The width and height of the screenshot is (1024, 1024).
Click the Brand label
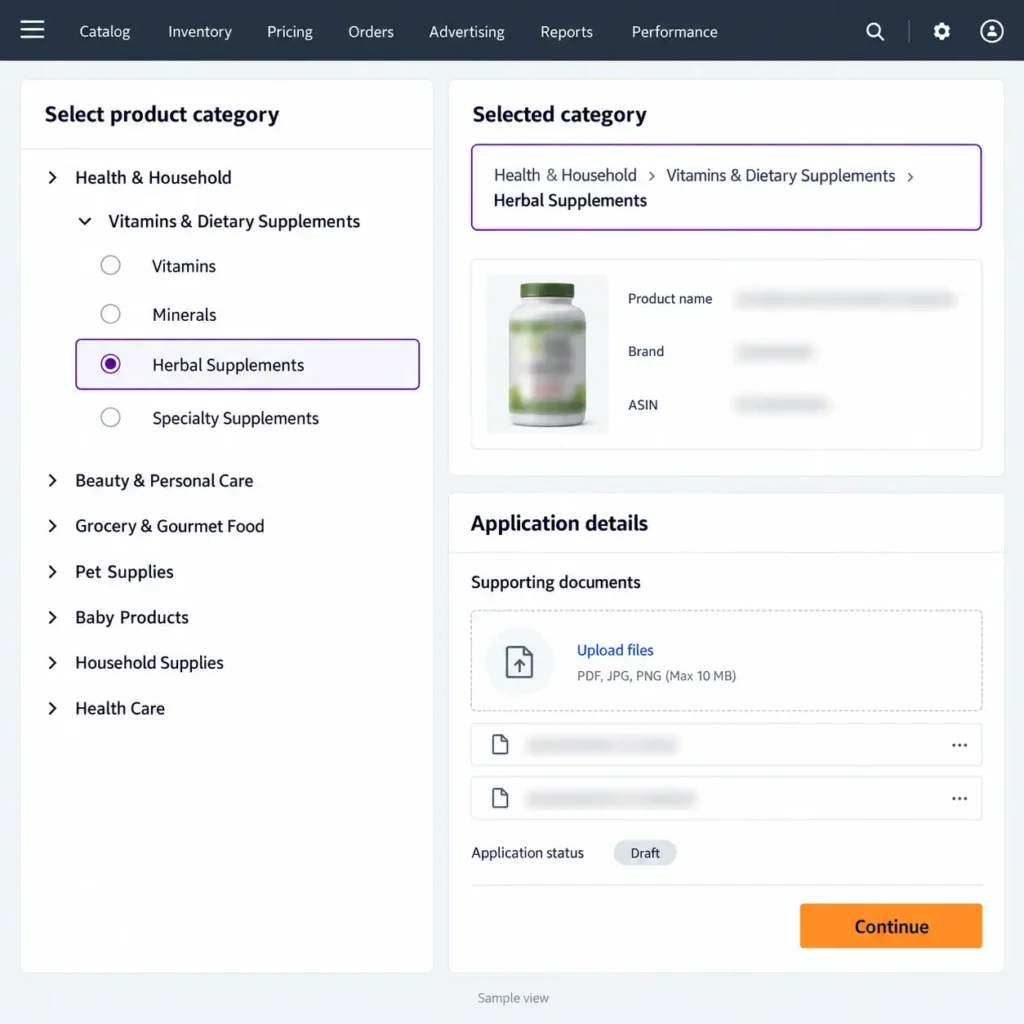pos(646,351)
